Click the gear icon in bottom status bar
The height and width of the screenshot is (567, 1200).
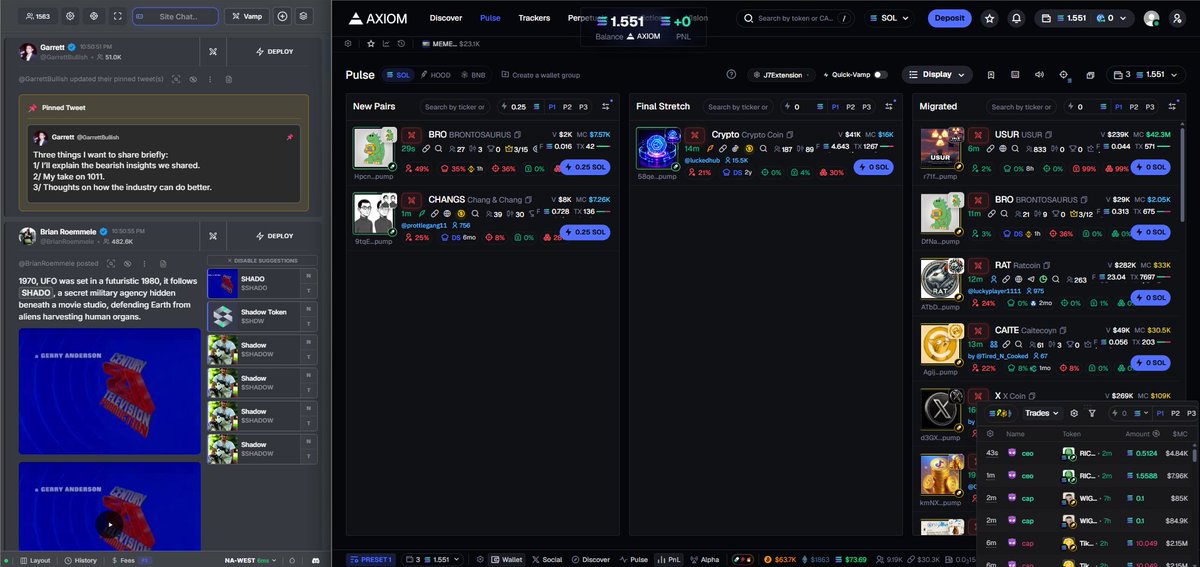point(480,560)
